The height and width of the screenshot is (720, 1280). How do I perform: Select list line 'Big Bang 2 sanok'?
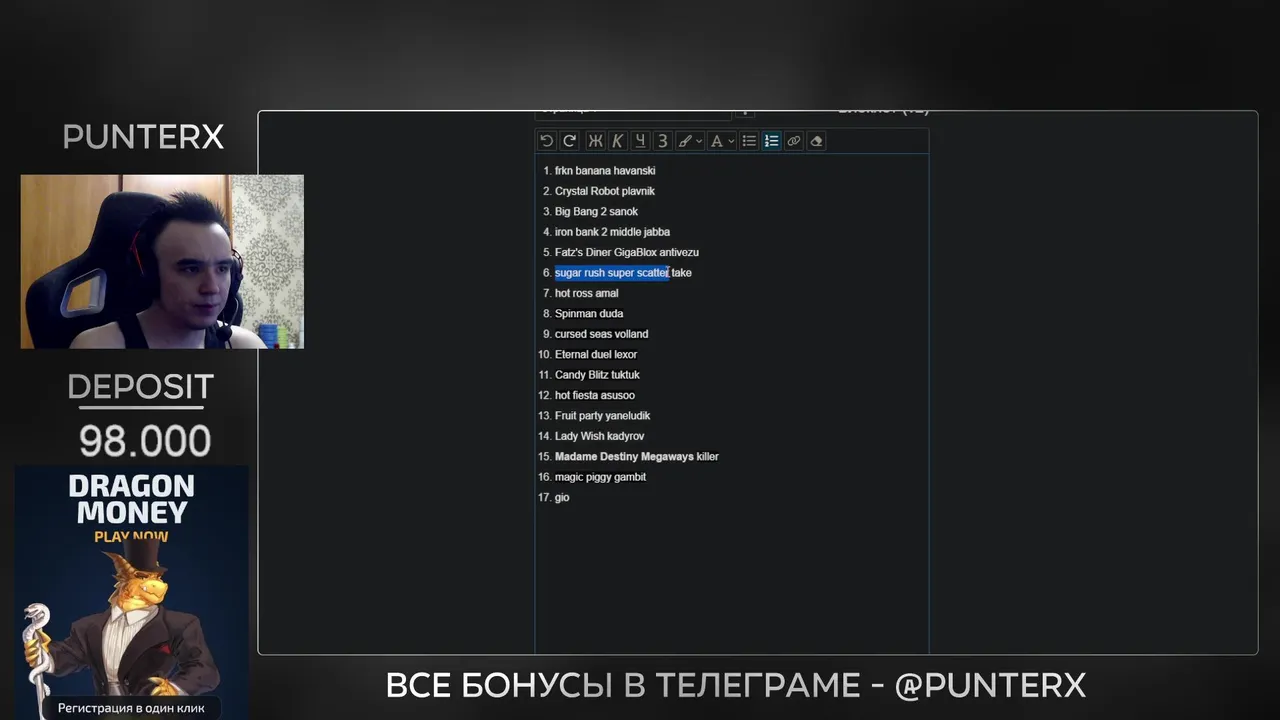596,212
